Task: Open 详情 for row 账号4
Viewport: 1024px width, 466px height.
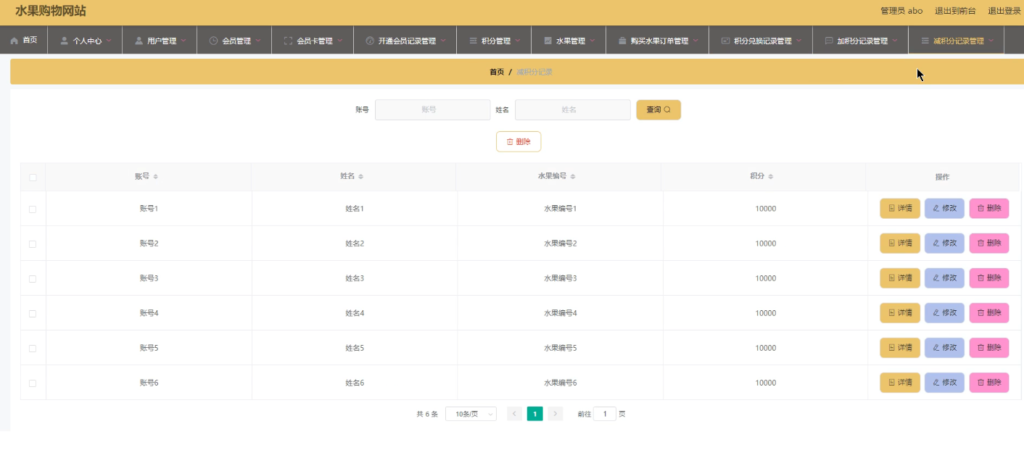Action: click(x=900, y=313)
